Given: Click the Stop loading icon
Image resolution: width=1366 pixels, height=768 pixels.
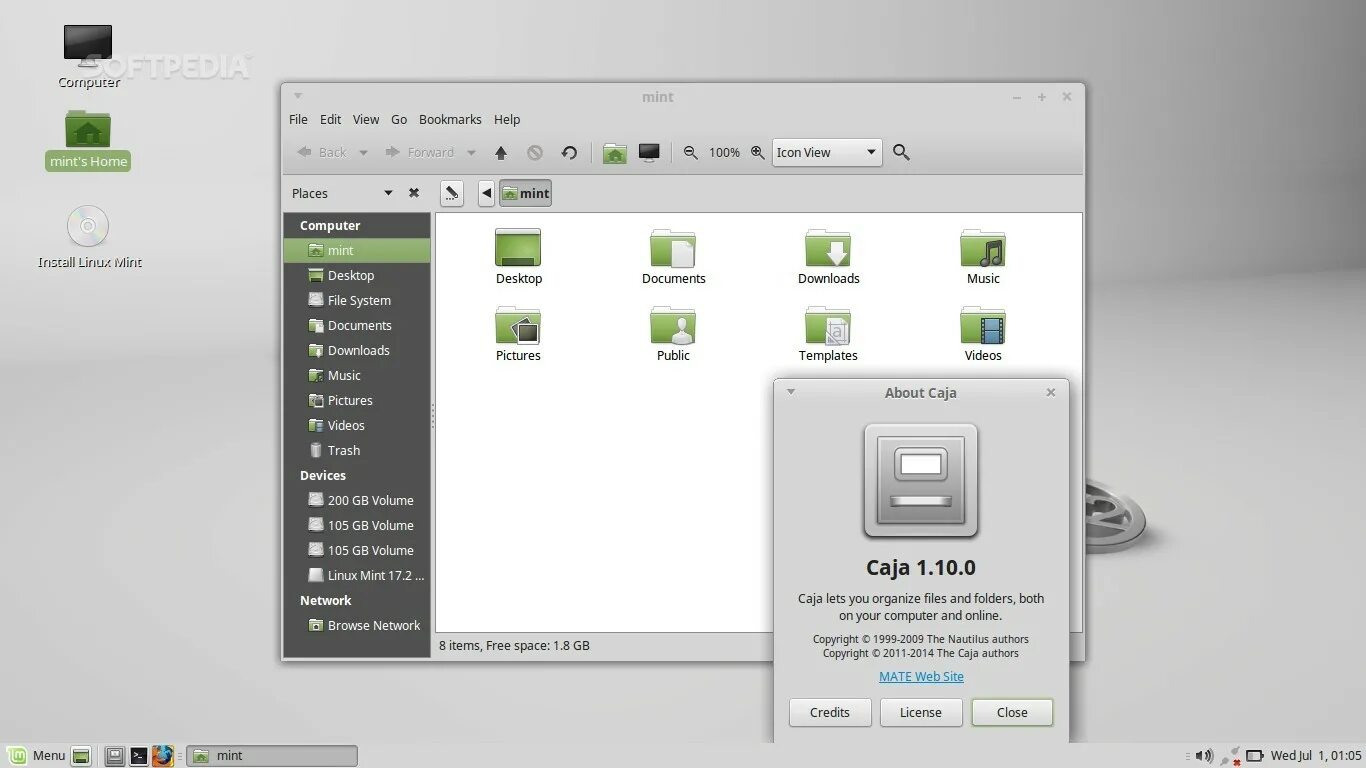Looking at the screenshot, I should [535, 152].
